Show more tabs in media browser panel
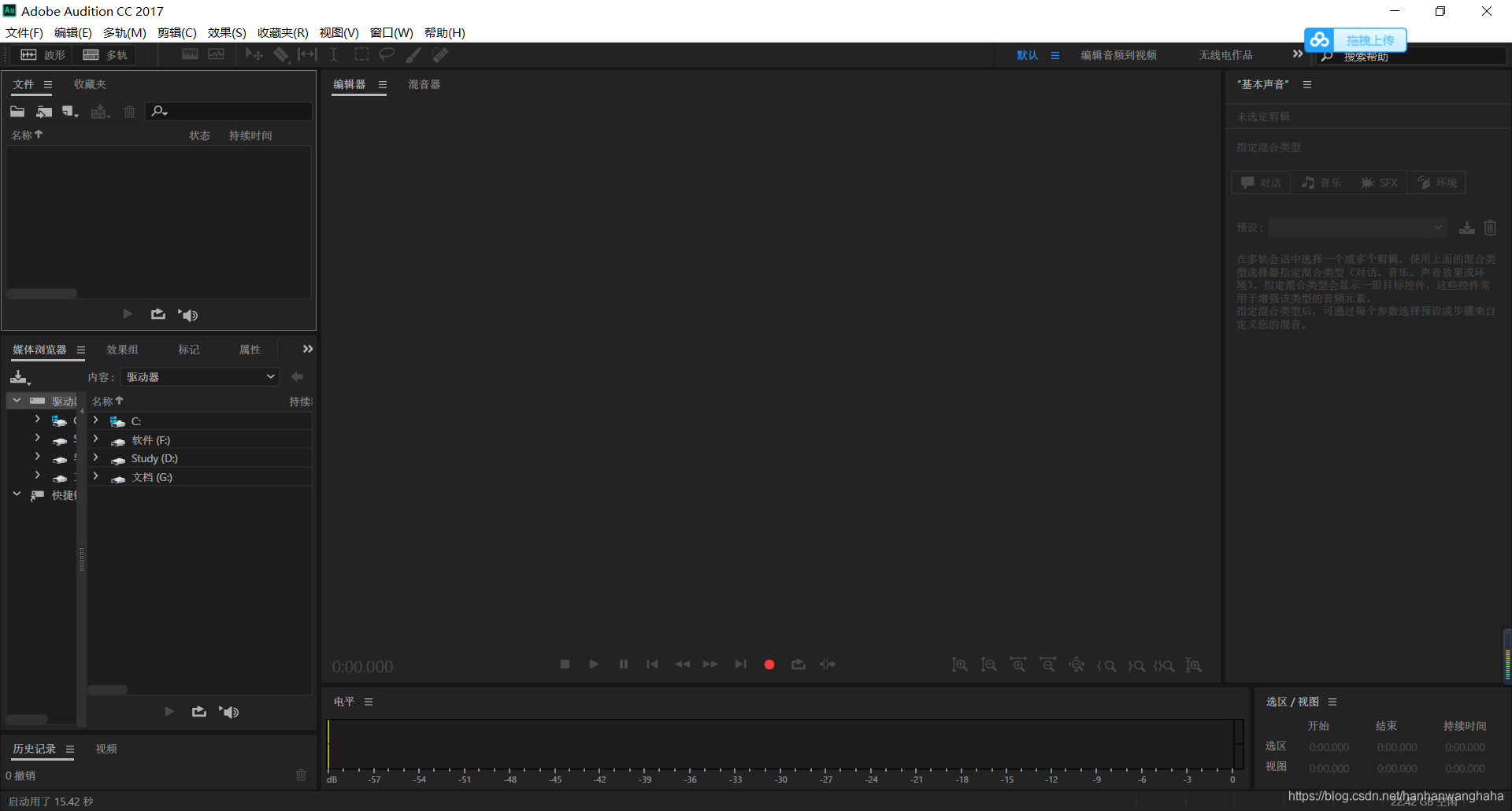Image resolution: width=1512 pixels, height=811 pixels. 308,349
